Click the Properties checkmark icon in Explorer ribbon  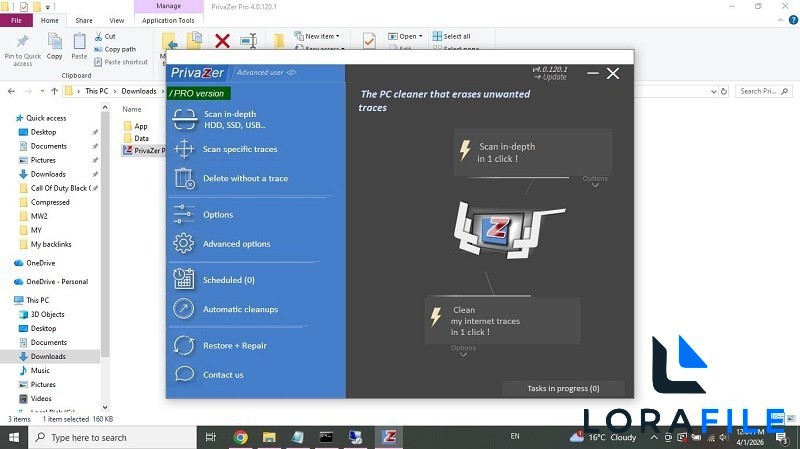369,41
